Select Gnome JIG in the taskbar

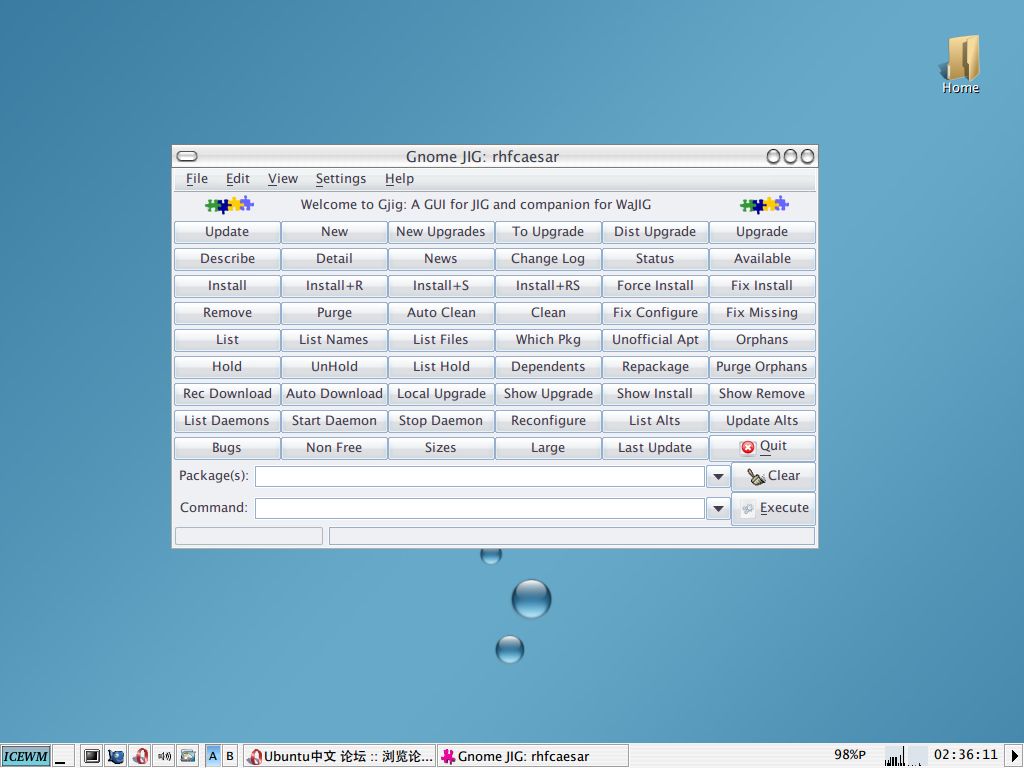point(532,756)
